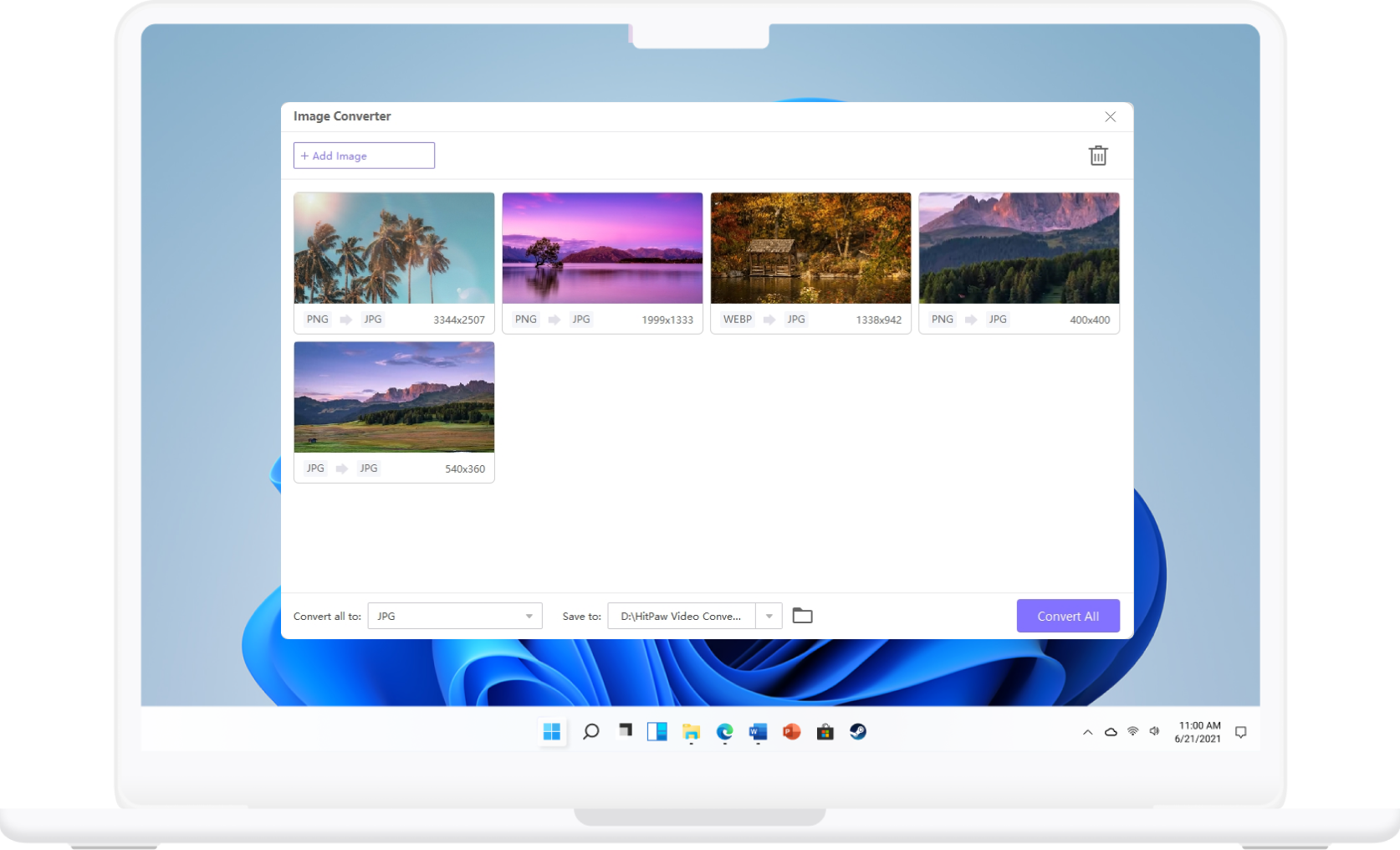The image size is (1400, 850).
Task: Close the Image Converter window
Action: tap(1110, 116)
